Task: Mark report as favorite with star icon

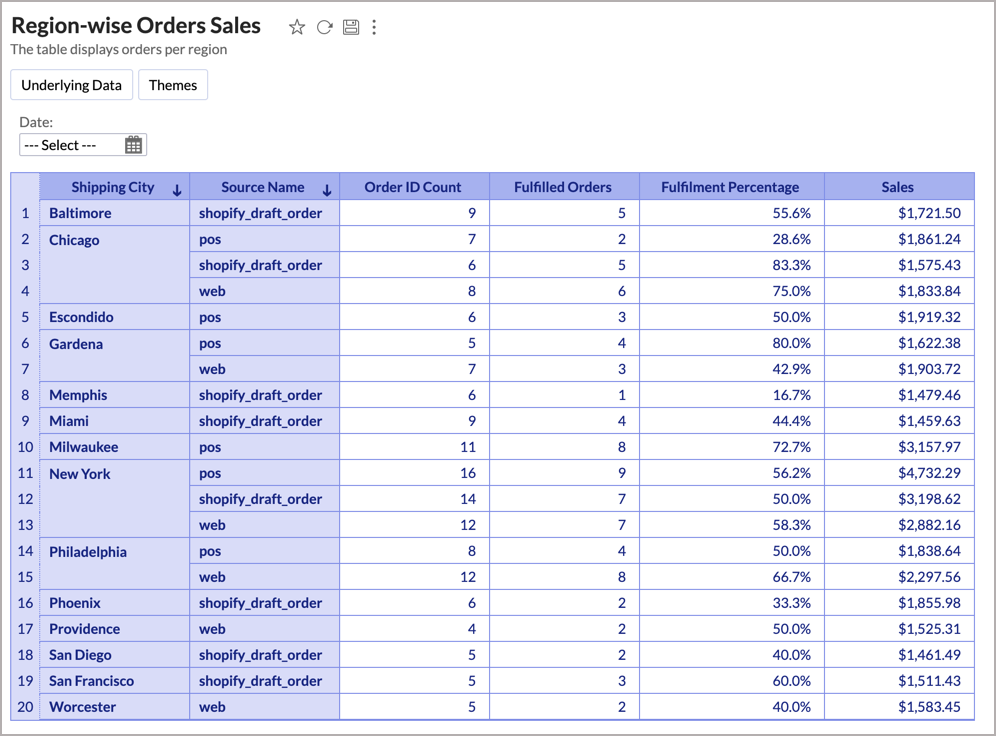Action: (297, 27)
